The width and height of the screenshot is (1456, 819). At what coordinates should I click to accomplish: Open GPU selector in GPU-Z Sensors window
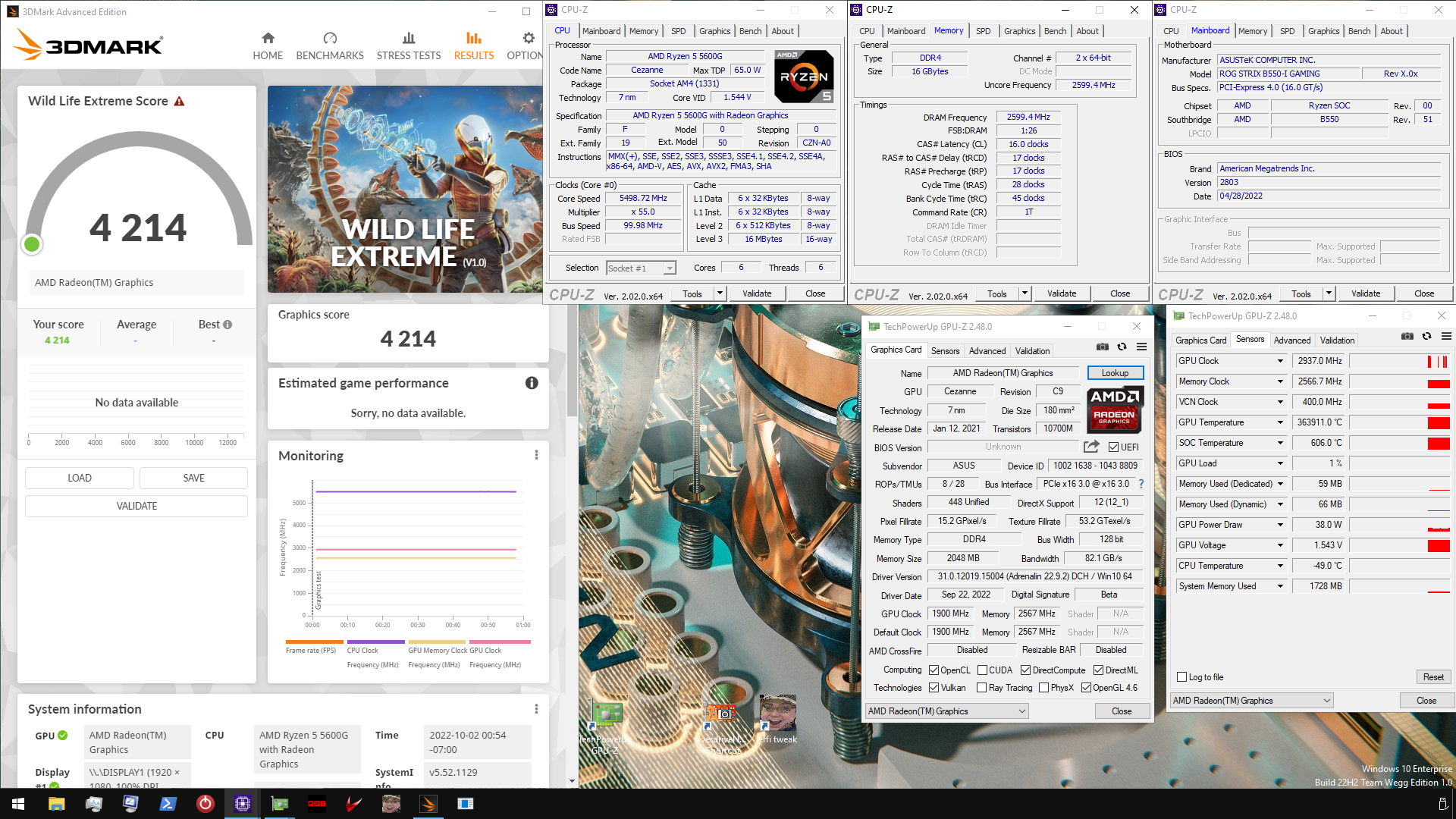click(1252, 701)
